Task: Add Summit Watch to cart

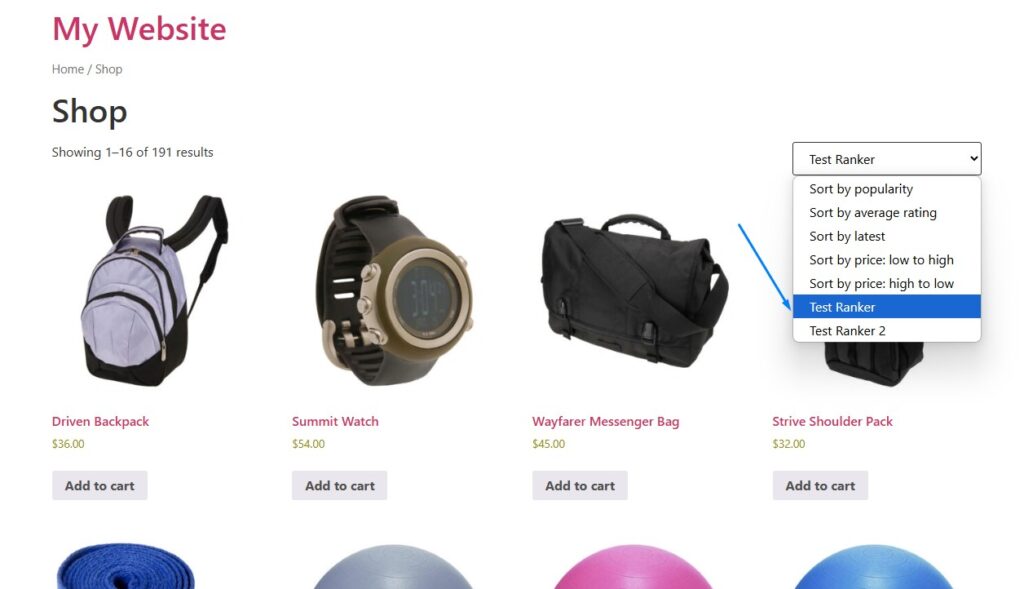Action: [340, 485]
